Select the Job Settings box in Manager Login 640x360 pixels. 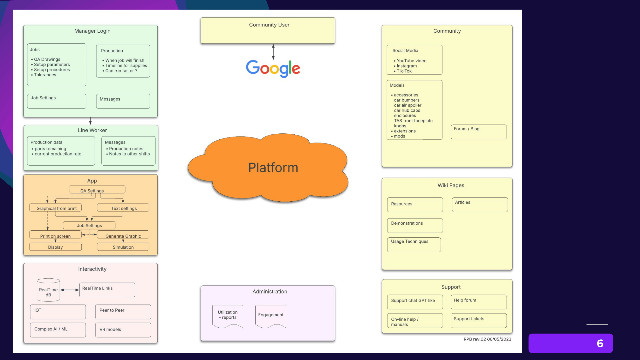click(x=57, y=101)
